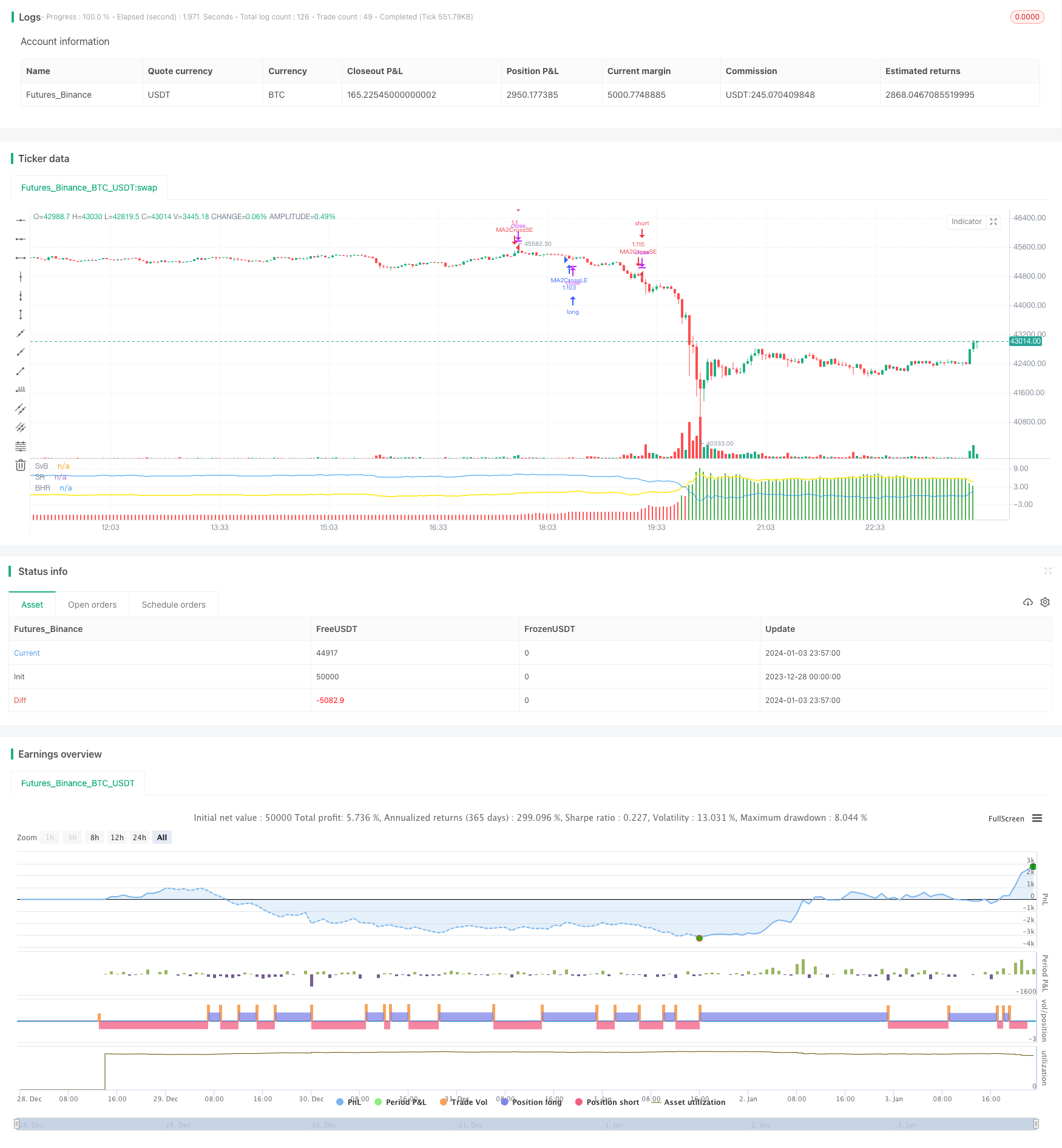1062x1148 pixels.
Task: Click the right handle of range navigator
Action: [1037, 1124]
